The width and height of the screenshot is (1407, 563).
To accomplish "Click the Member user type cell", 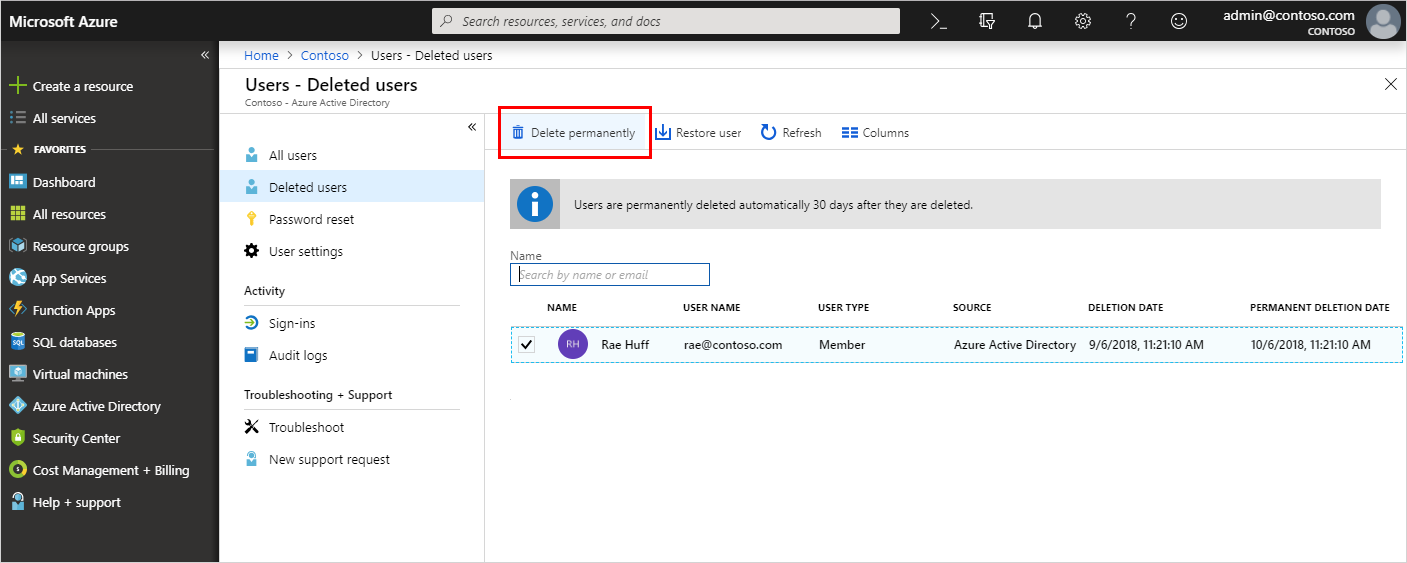I will tap(842, 344).
